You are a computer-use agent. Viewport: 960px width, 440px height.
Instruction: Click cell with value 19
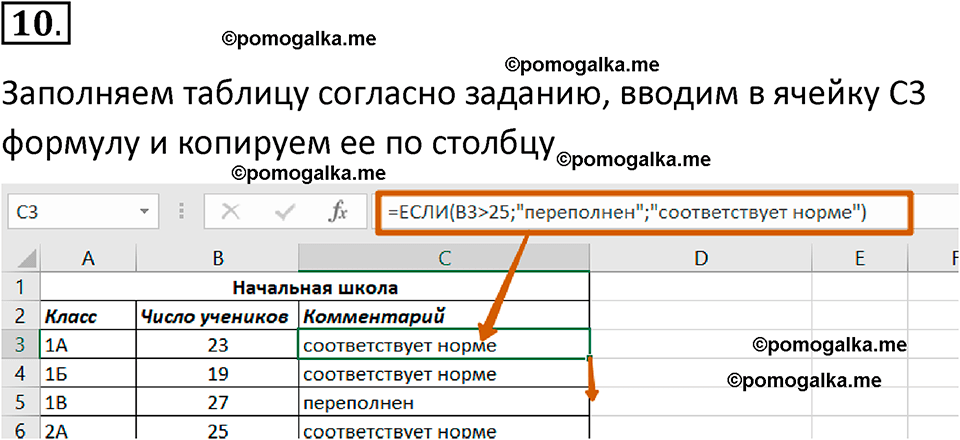point(217,373)
